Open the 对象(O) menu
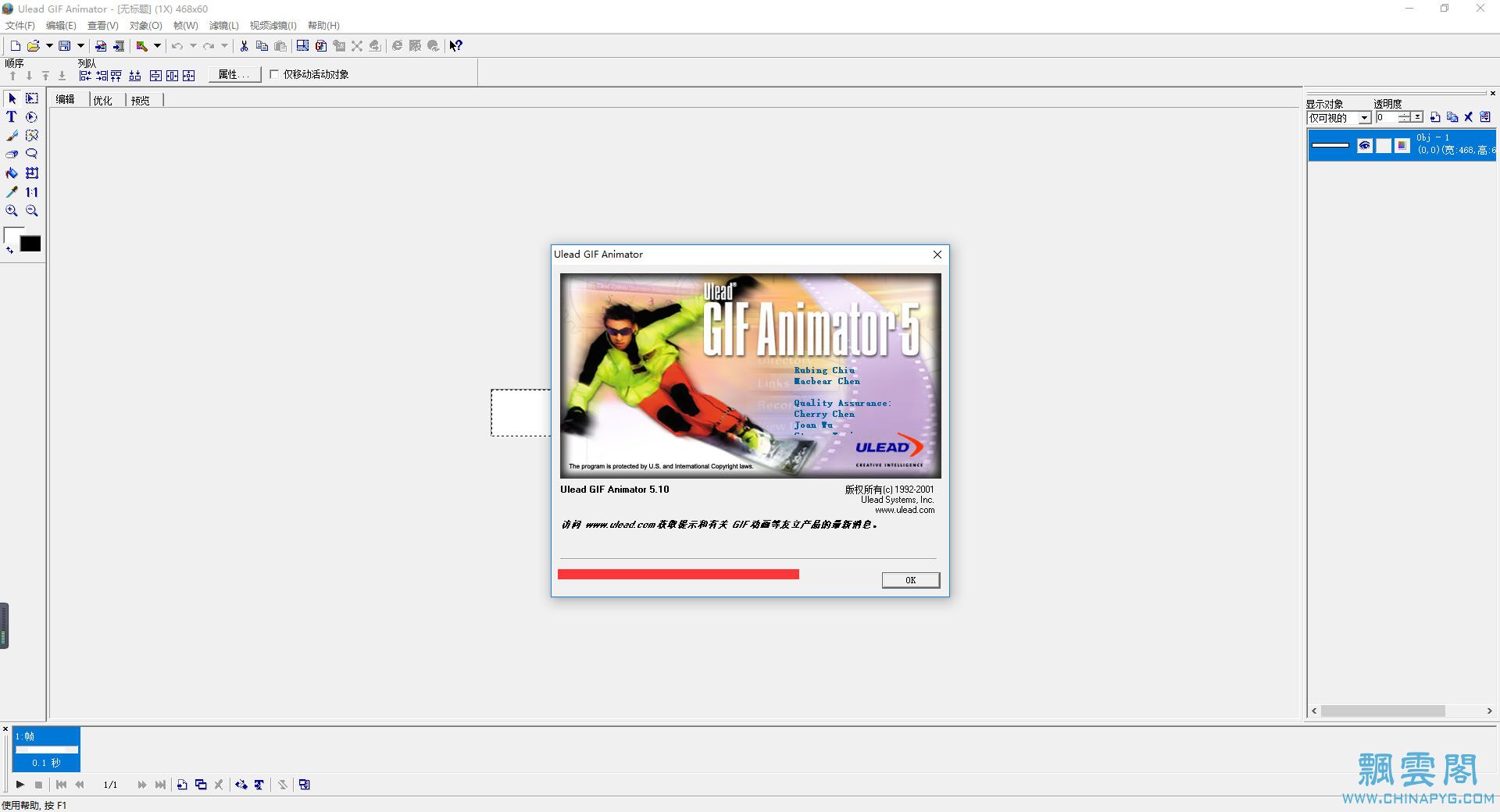Viewport: 1500px width, 812px height. pos(146,26)
